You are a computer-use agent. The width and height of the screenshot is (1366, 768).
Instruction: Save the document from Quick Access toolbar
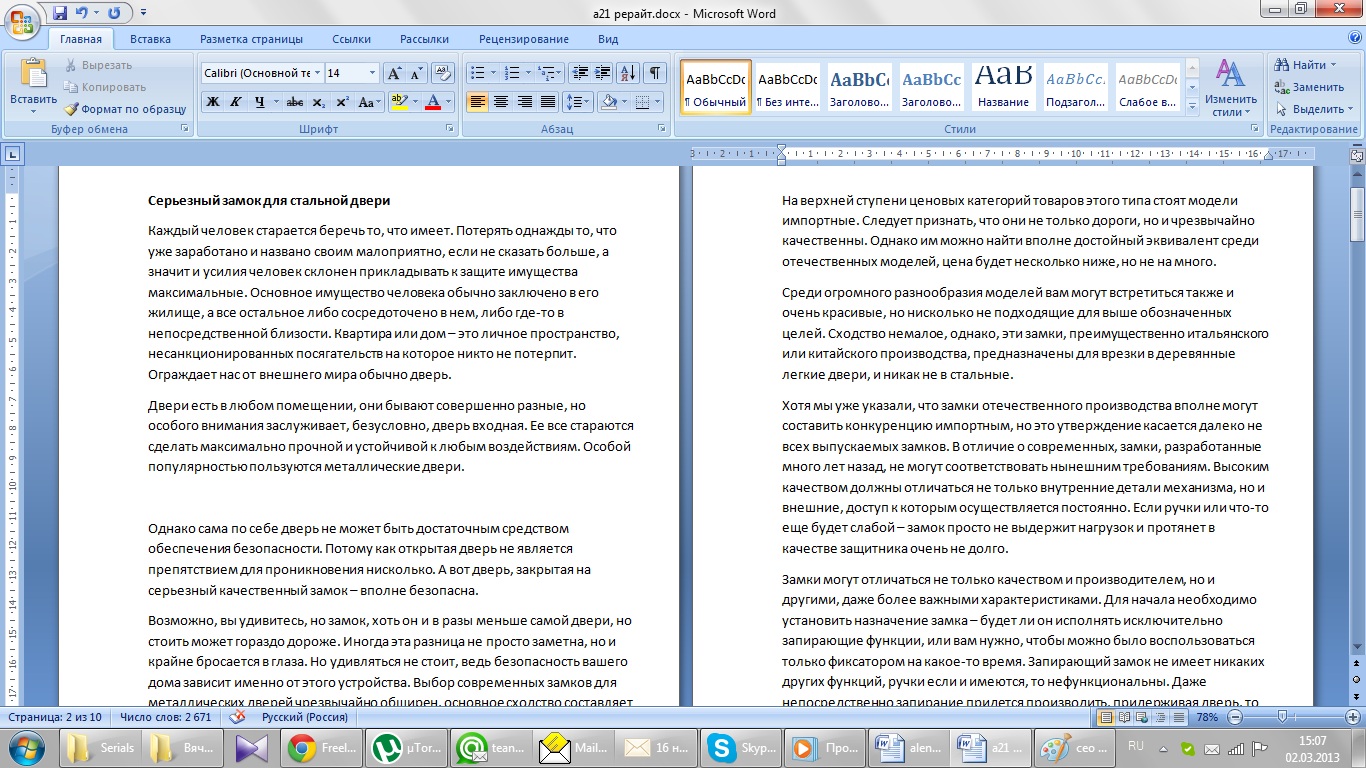(x=60, y=13)
